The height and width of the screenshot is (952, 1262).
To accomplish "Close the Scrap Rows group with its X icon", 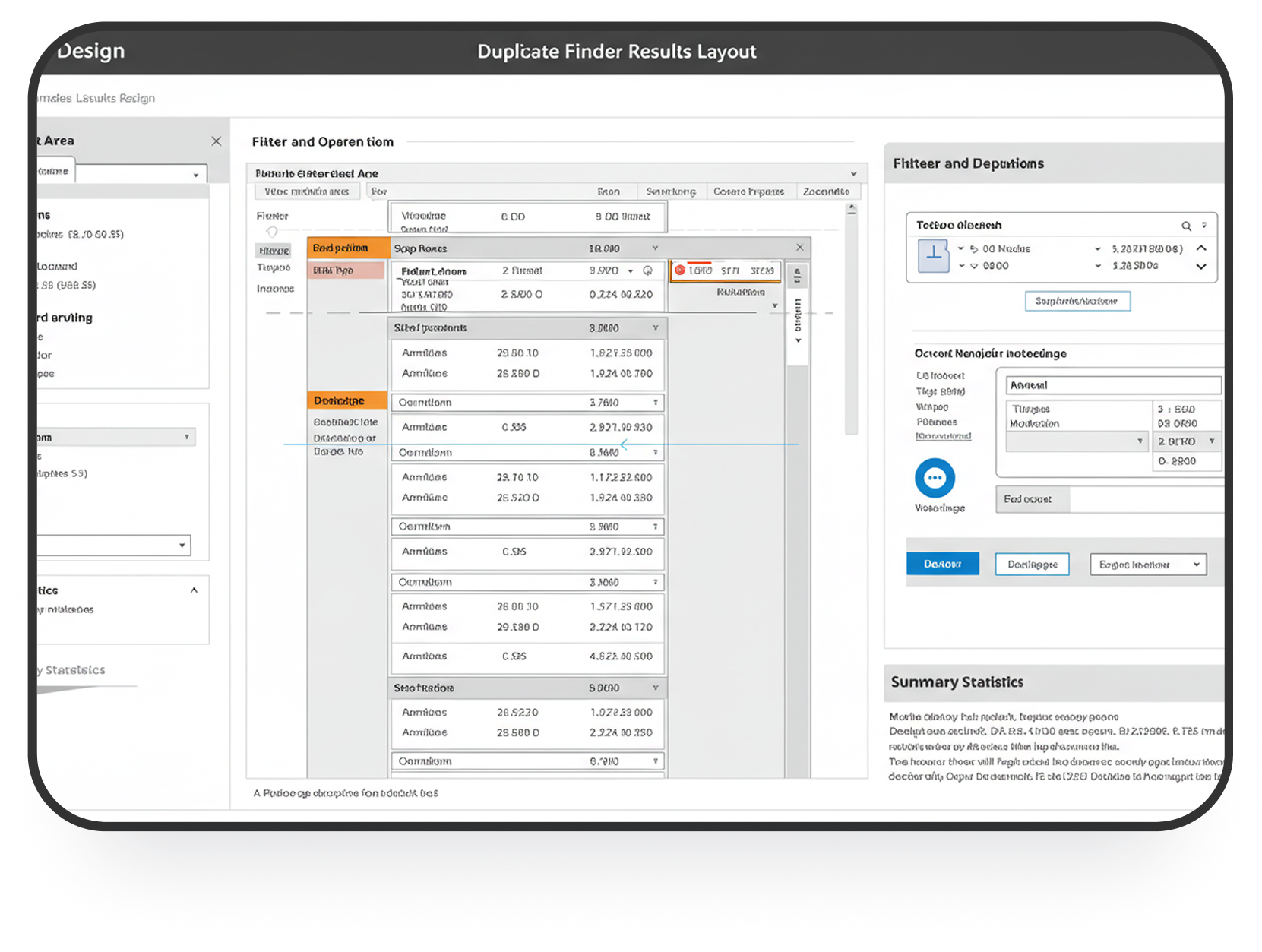I will 801,247.
